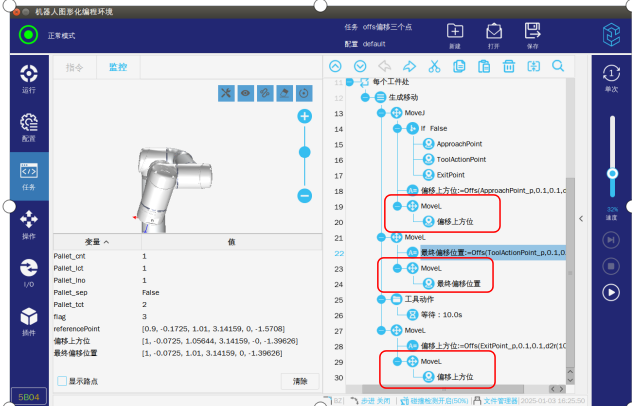The image size is (632, 406).
Task: Switch to the 指令 tab
Action: click(x=74, y=68)
